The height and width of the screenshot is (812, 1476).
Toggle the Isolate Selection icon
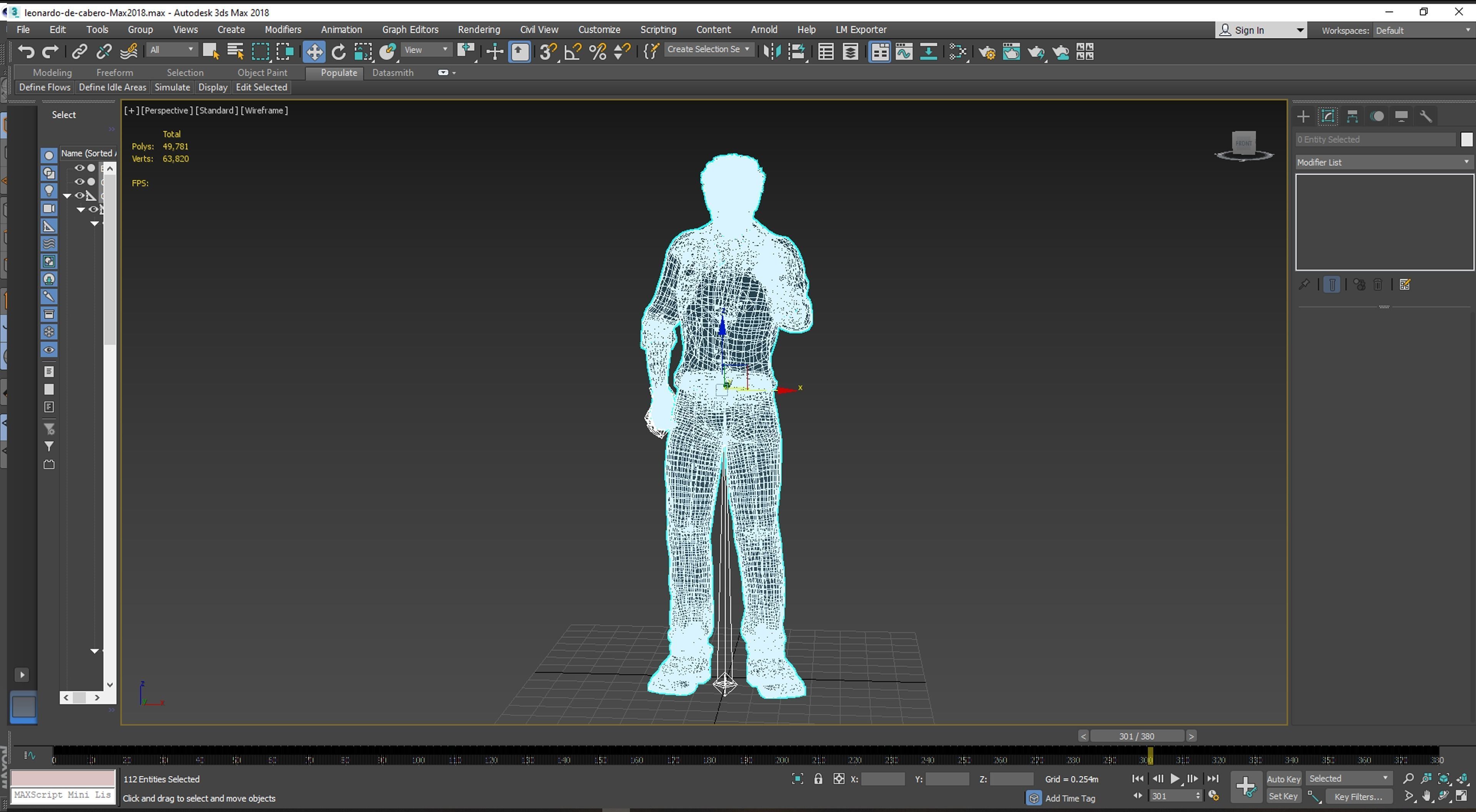pyautogui.click(x=797, y=779)
